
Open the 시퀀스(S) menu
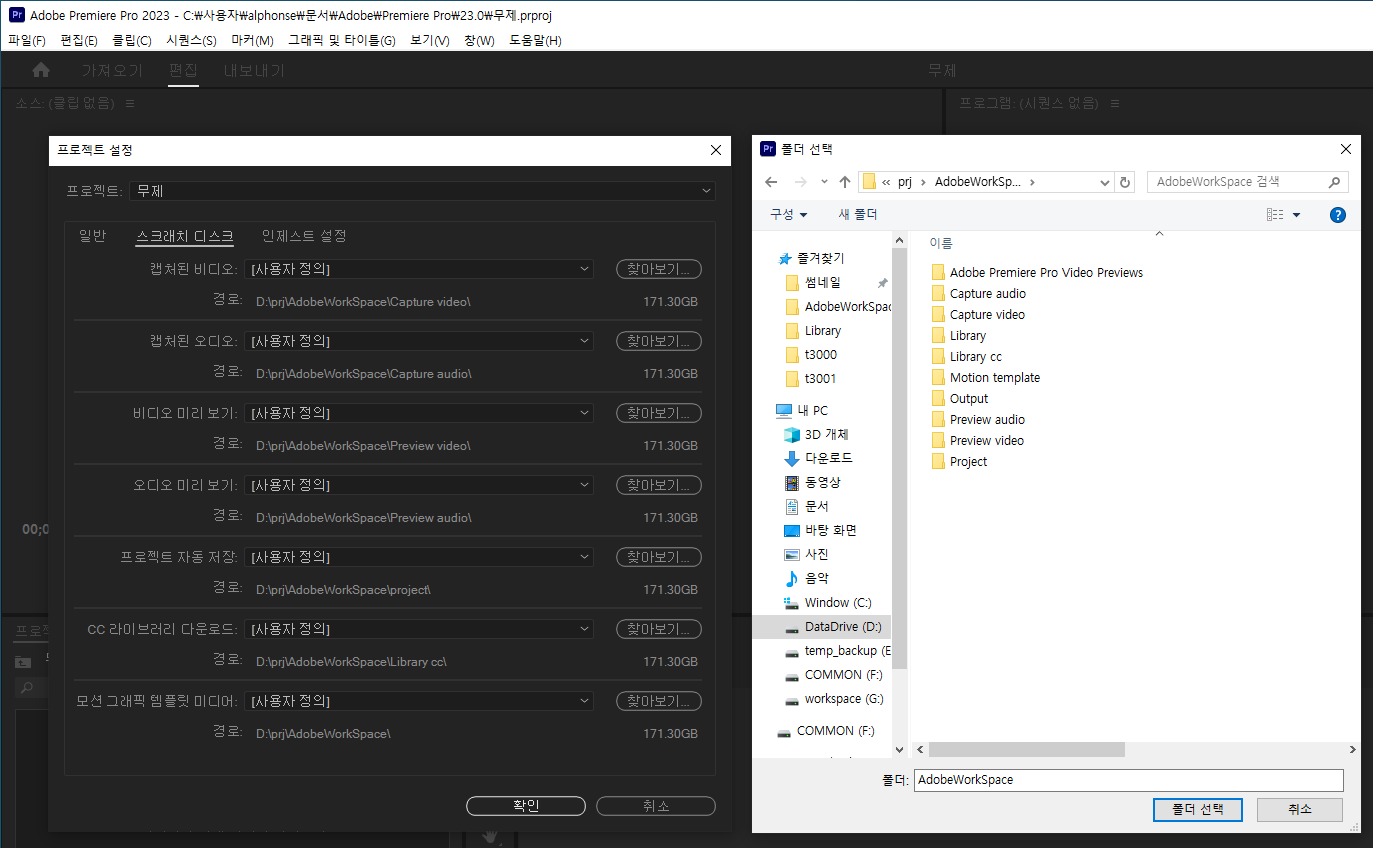[191, 40]
